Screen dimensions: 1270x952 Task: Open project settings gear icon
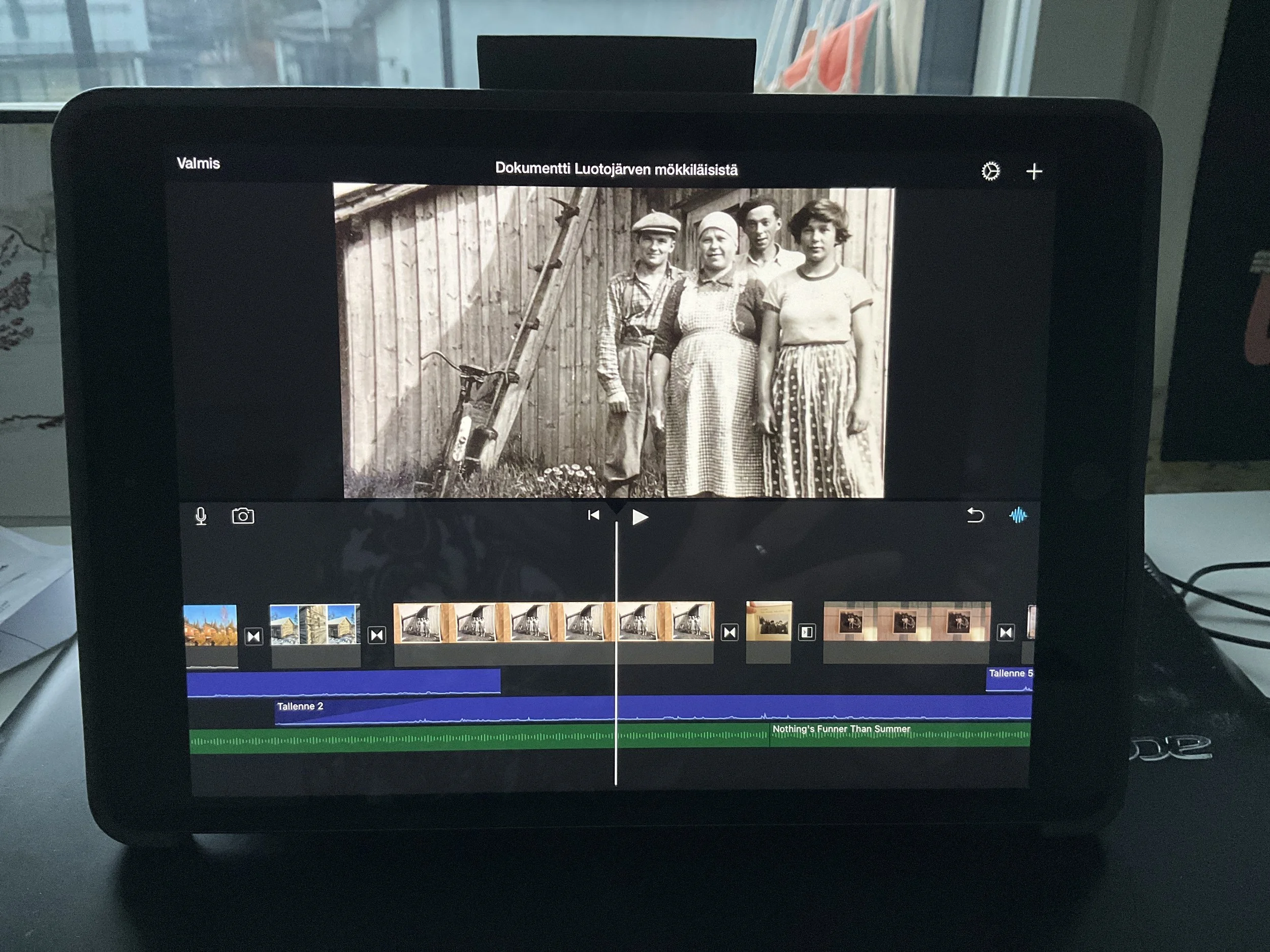click(991, 171)
